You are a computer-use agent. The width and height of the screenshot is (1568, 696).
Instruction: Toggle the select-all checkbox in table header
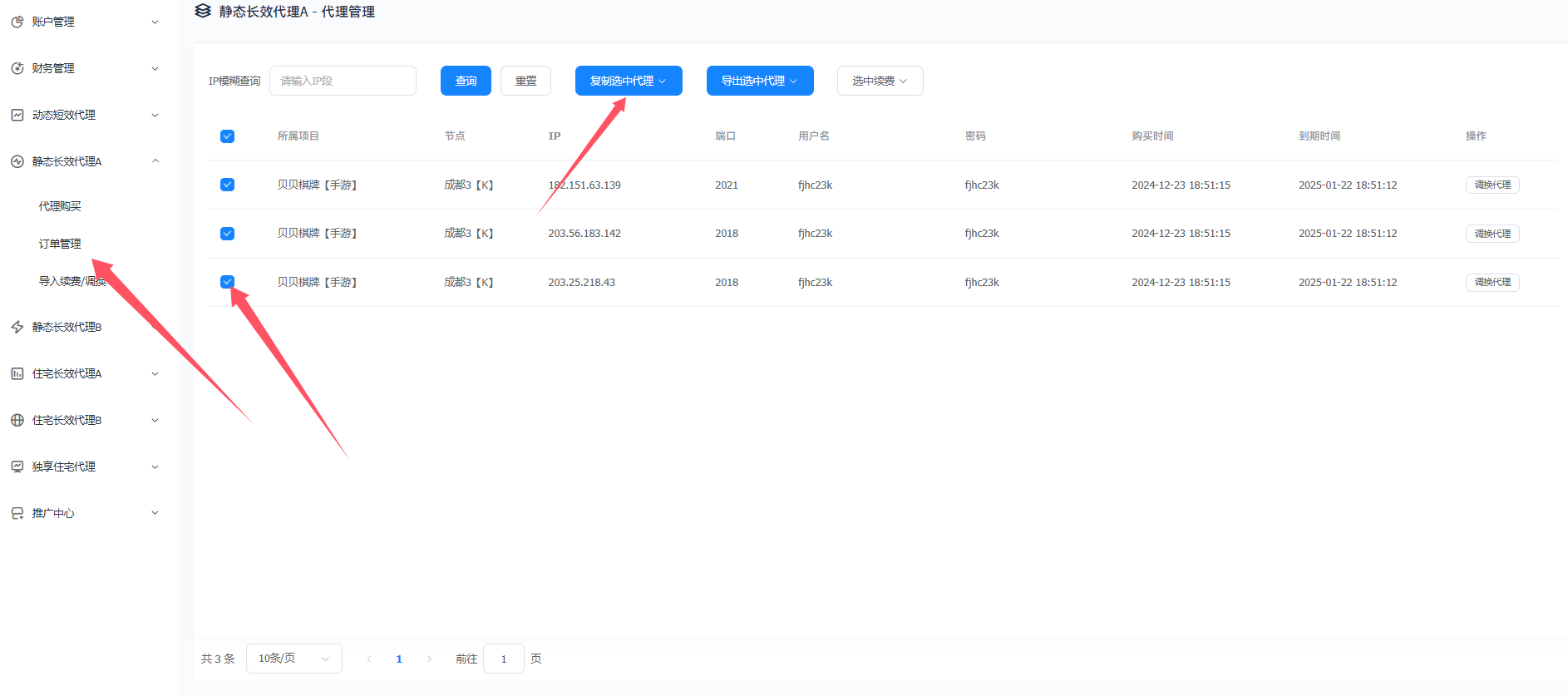227,136
